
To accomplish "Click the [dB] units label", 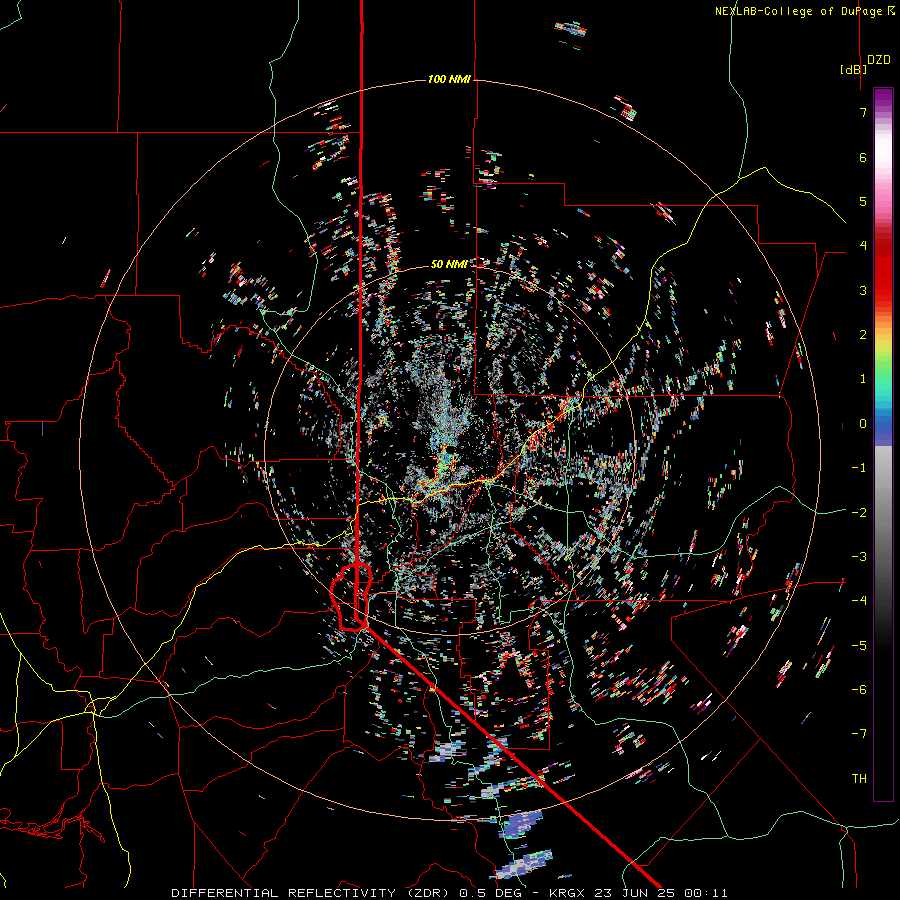I will (854, 69).
